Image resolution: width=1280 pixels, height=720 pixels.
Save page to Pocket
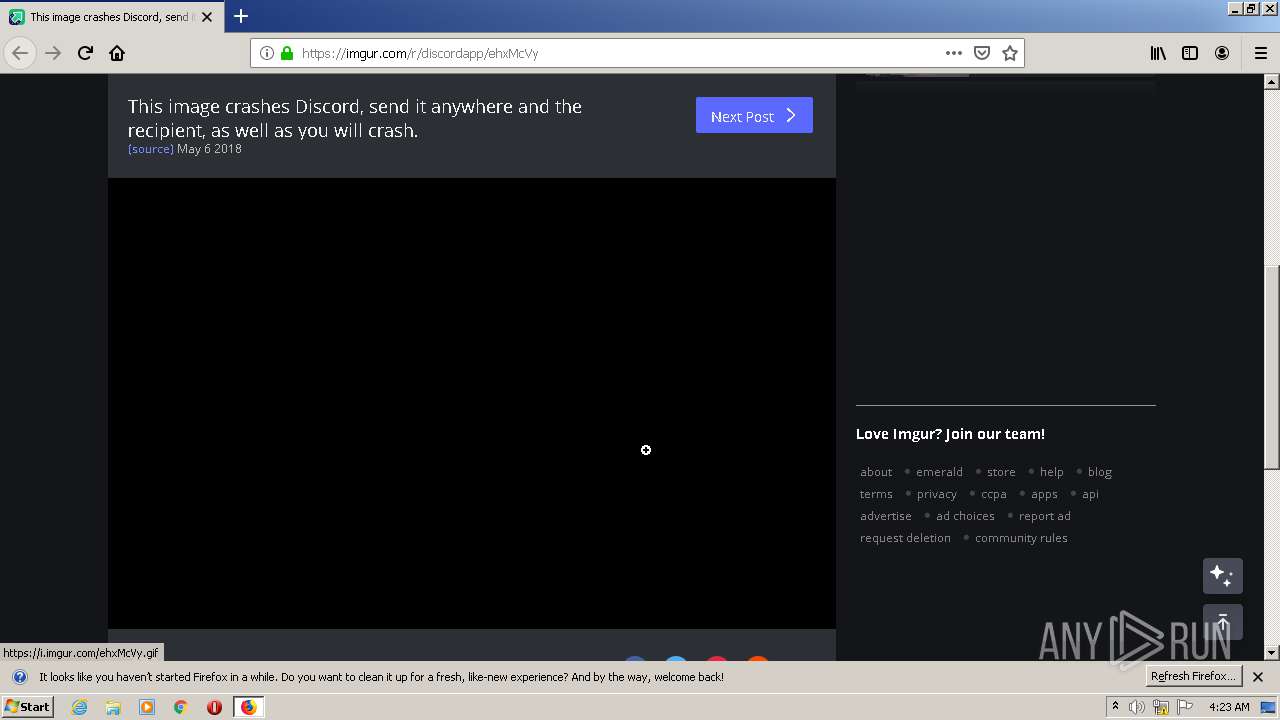[982, 53]
